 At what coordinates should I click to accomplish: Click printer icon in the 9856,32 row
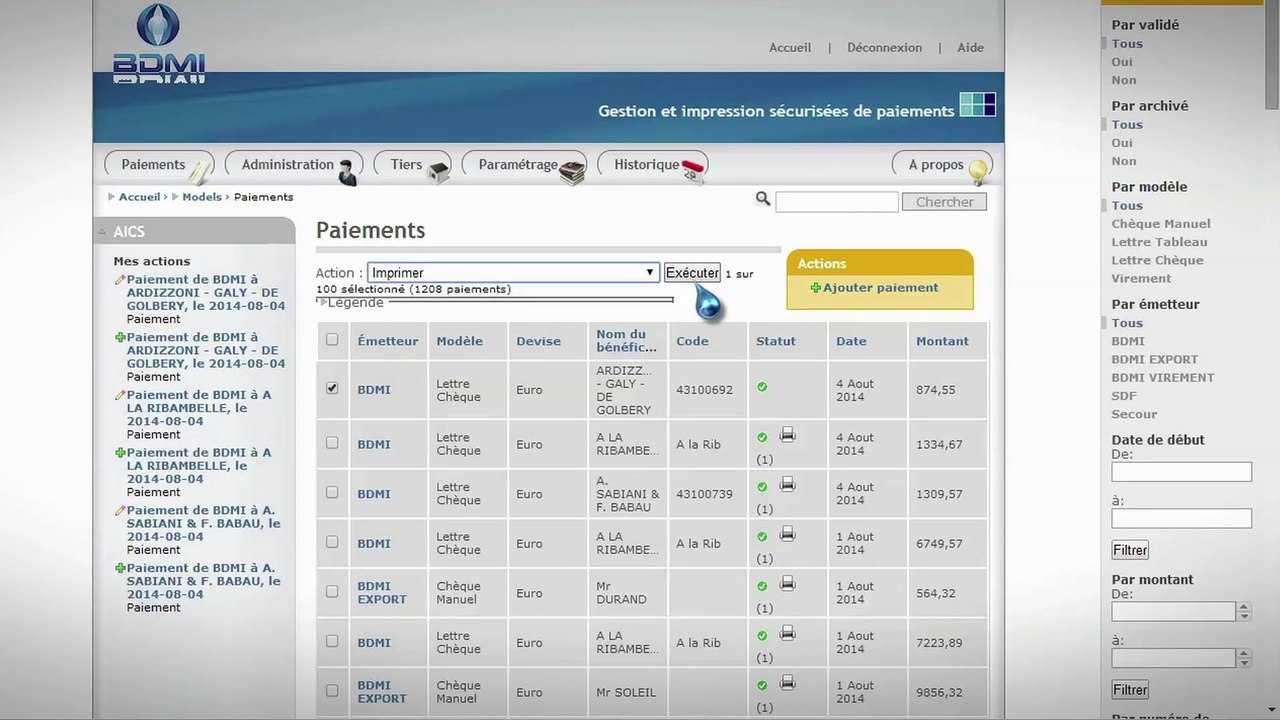pyautogui.click(x=787, y=683)
